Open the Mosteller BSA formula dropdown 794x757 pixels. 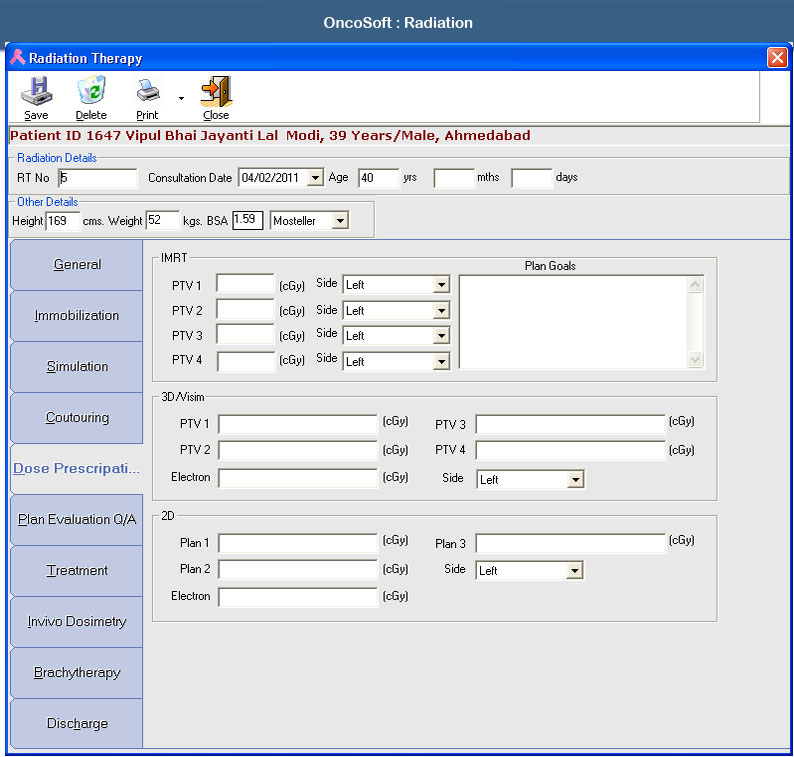340,221
